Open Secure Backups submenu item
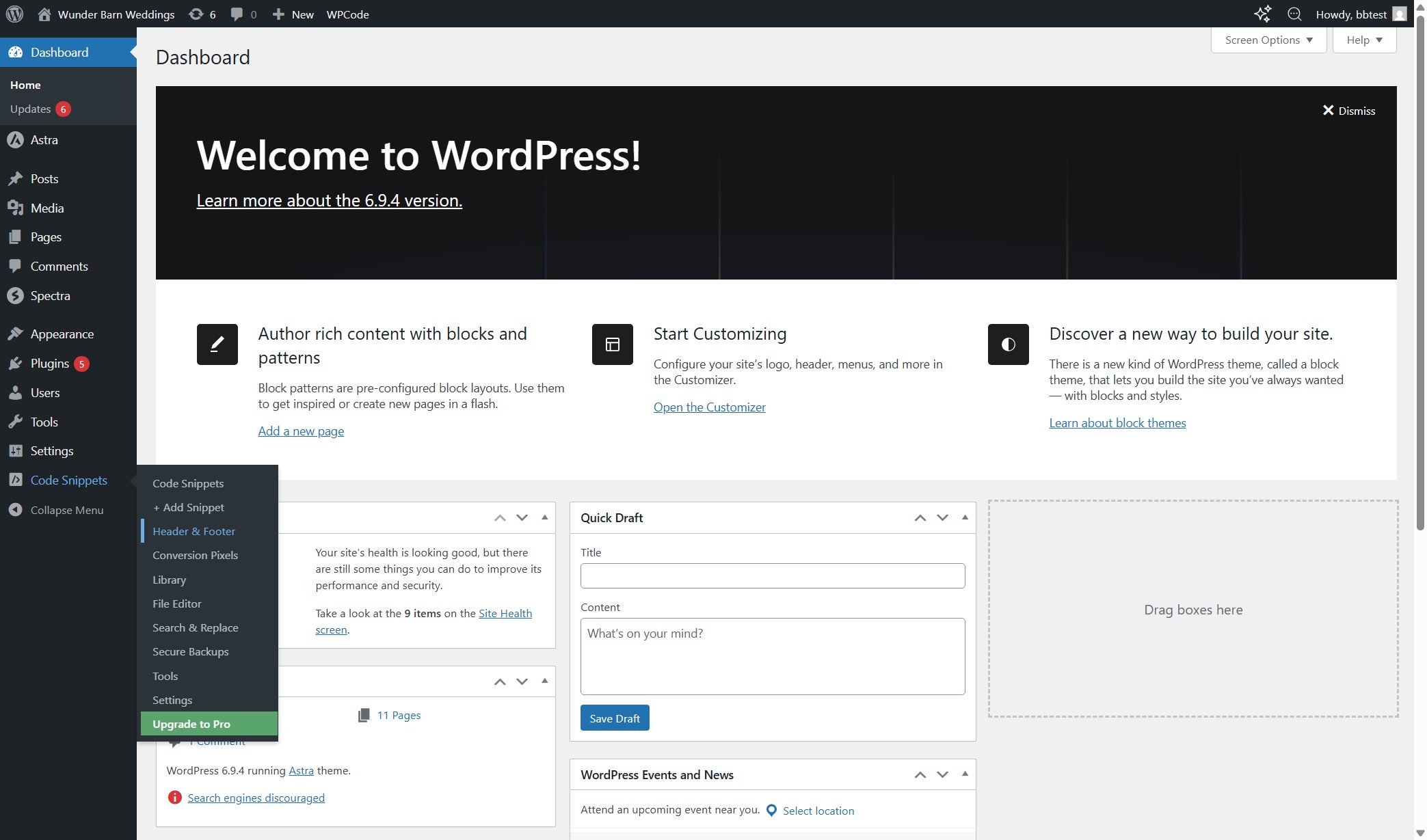Viewport: 1427px width, 840px height. (190, 651)
